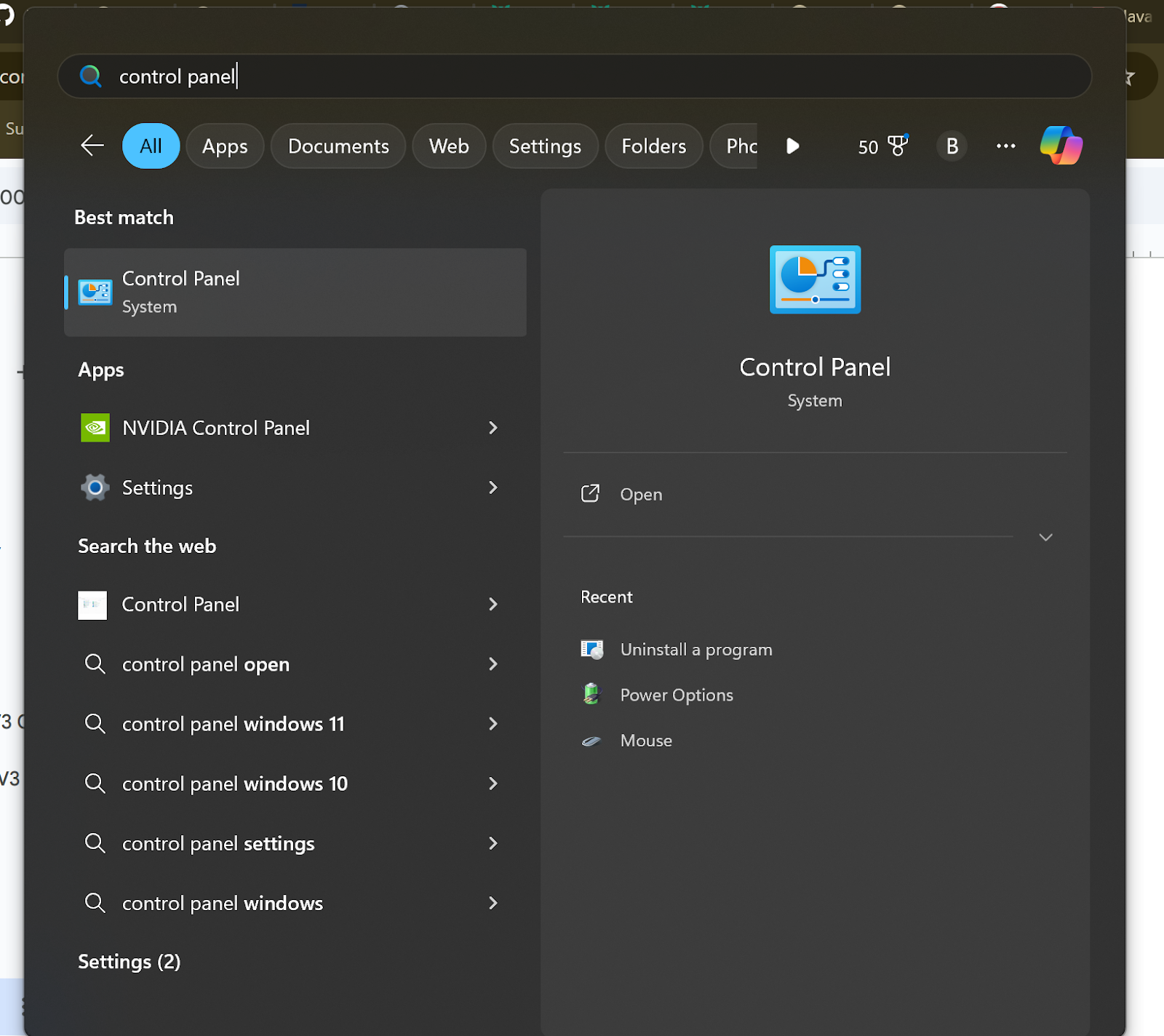
Task: Click the search glass beside 'control panel open'
Action: (x=95, y=664)
